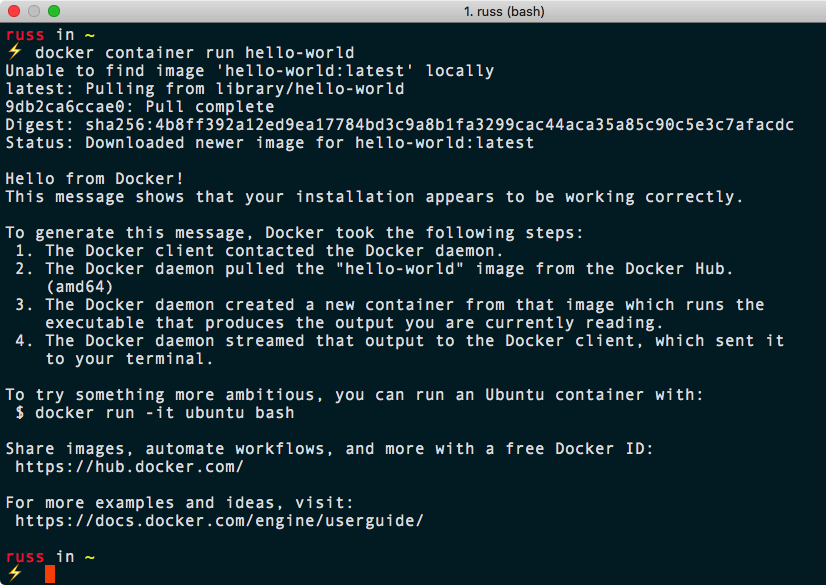Click the "Hello from Docker!" greeting line
Screen dimensions: 826x585
(x=90, y=178)
